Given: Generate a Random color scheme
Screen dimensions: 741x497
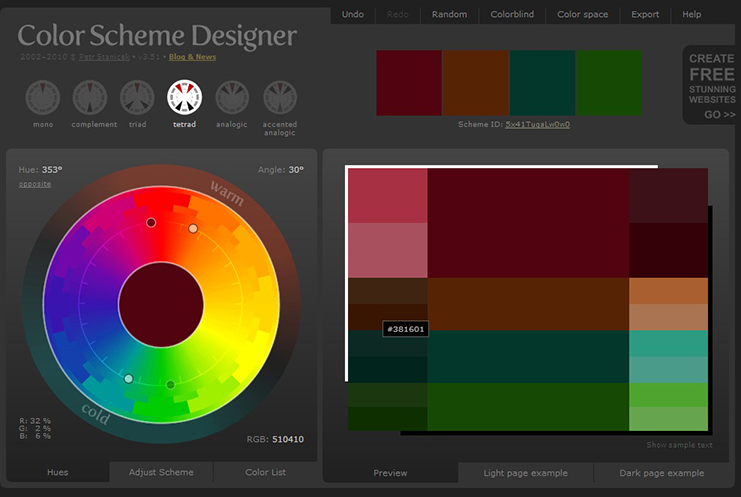Looking at the screenshot, I should [449, 15].
